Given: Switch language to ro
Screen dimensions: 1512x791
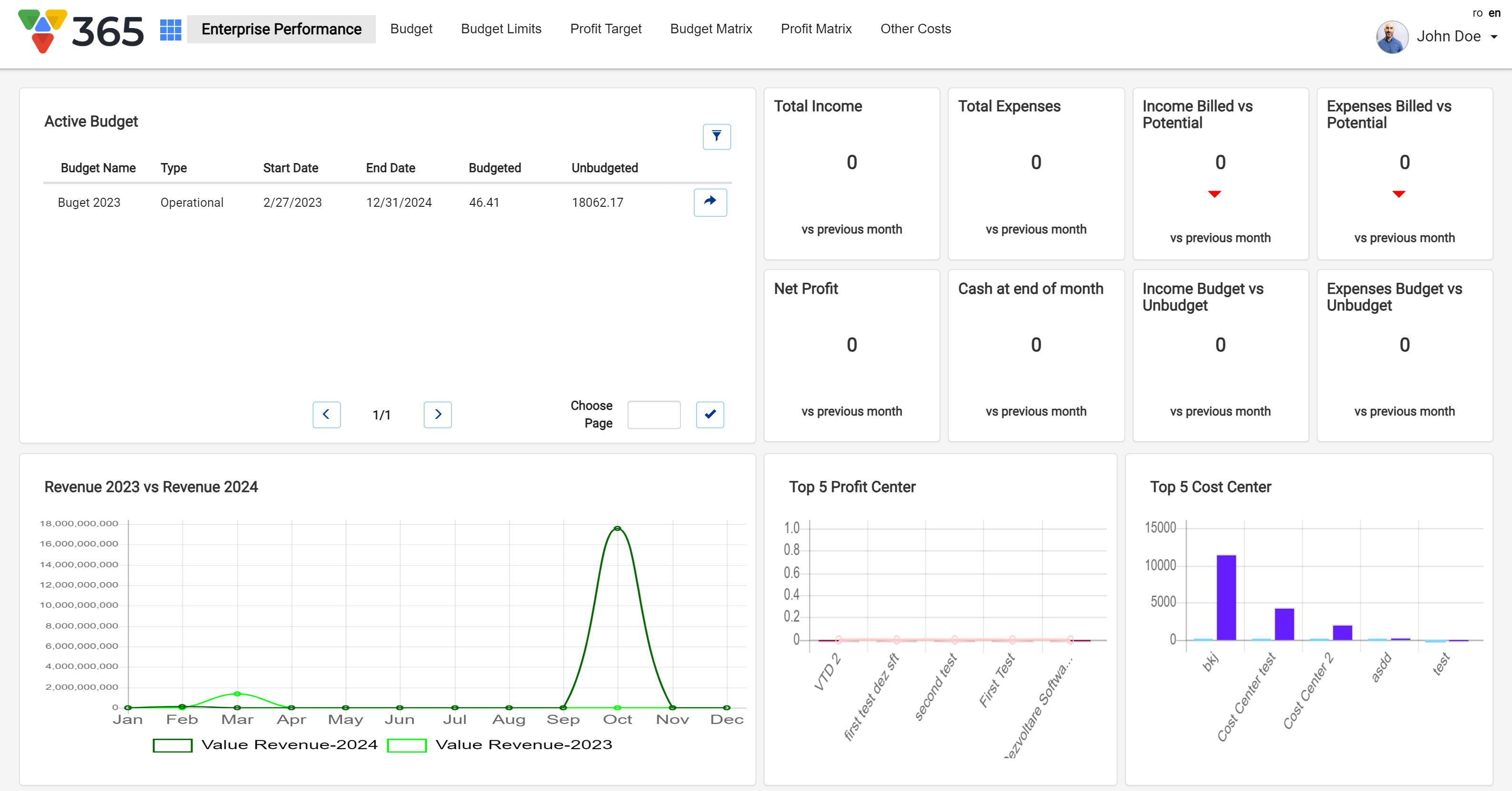Looking at the screenshot, I should point(1477,13).
